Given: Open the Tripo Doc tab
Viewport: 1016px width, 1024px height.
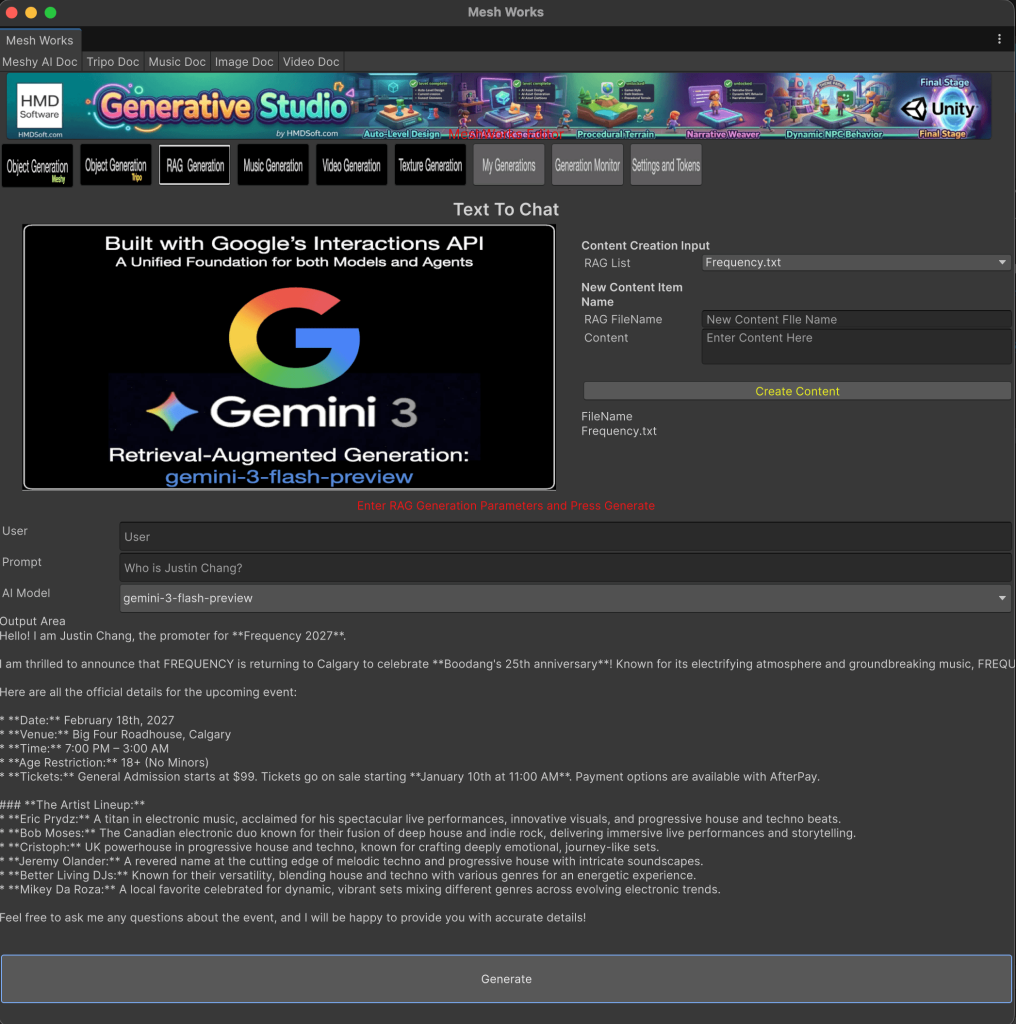Looking at the screenshot, I should (113, 61).
